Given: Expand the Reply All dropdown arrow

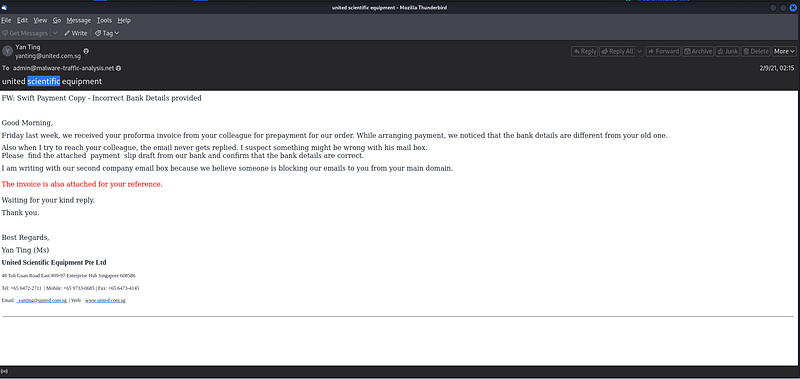Looking at the screenshot, I should point(639,51).
